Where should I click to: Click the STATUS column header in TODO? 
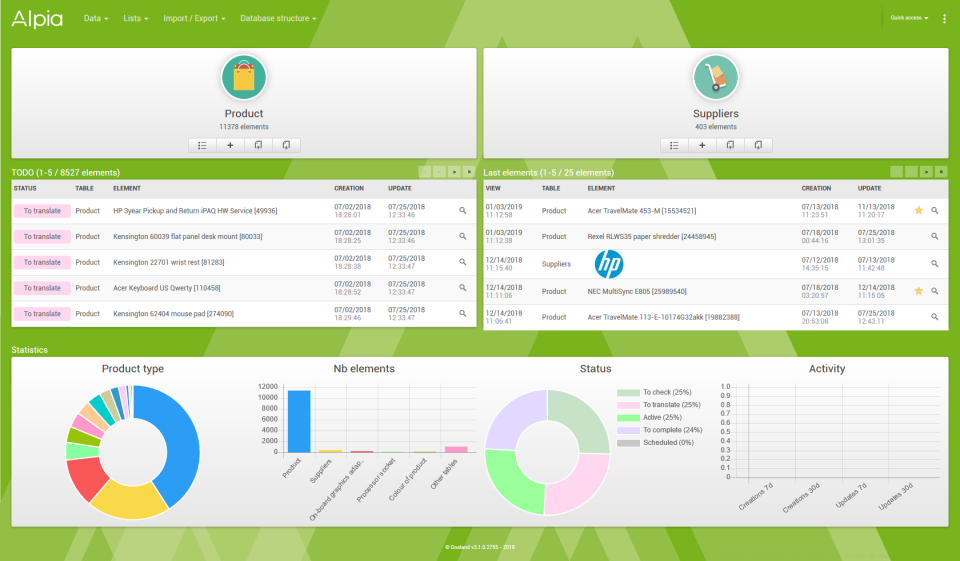click(25, 189)
